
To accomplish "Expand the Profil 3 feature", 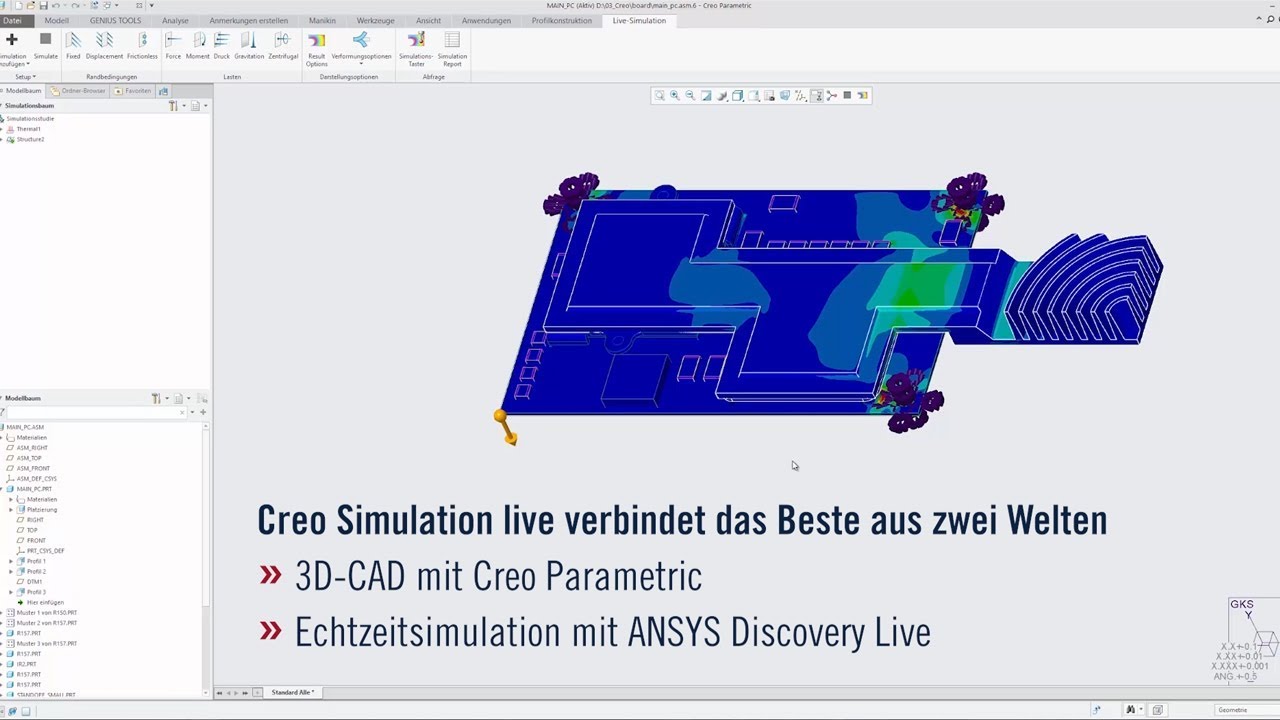I will [11, 592].
